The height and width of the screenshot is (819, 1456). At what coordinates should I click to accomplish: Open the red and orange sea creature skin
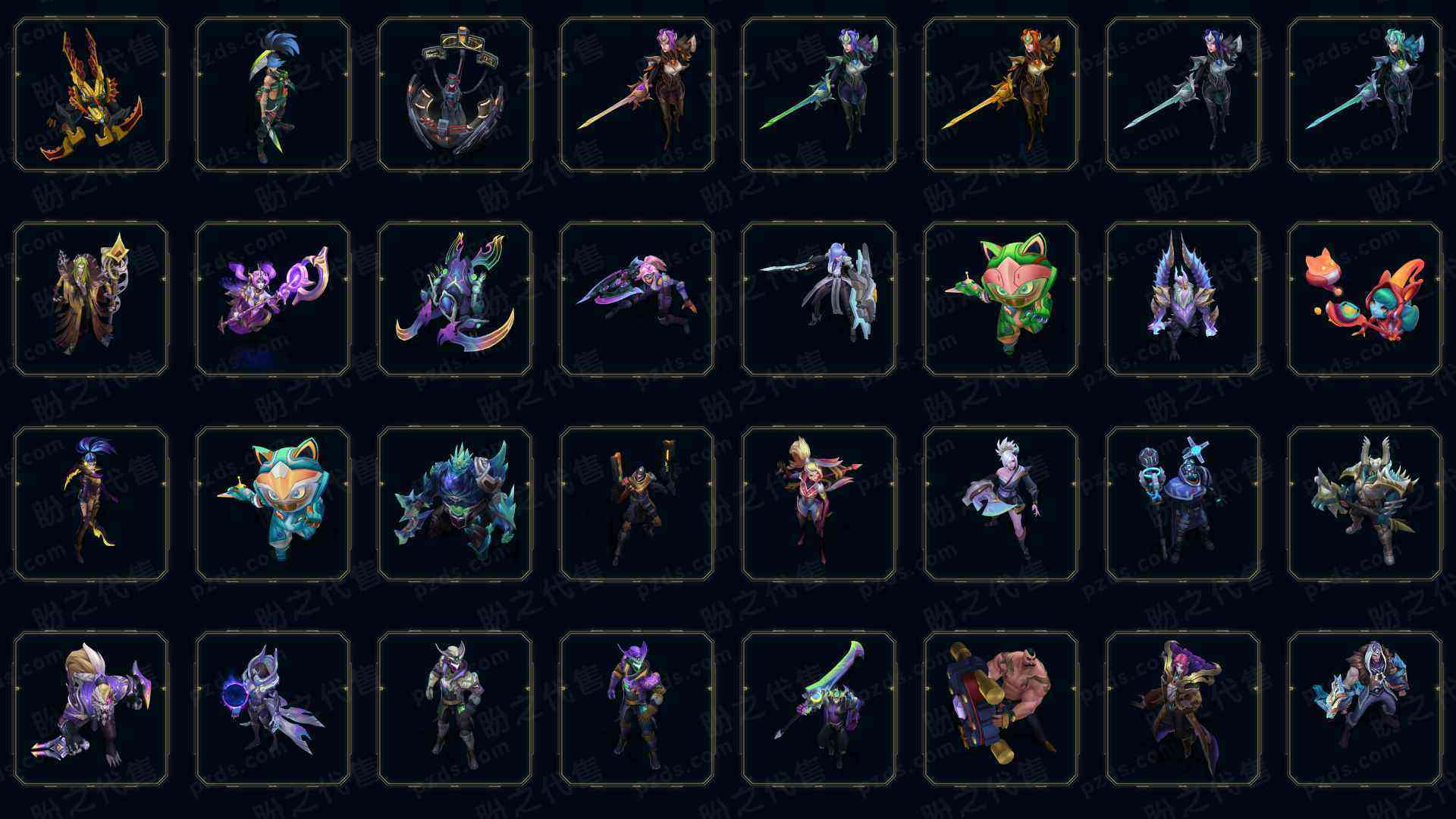pyautogui.click(x=1365, y=299)
